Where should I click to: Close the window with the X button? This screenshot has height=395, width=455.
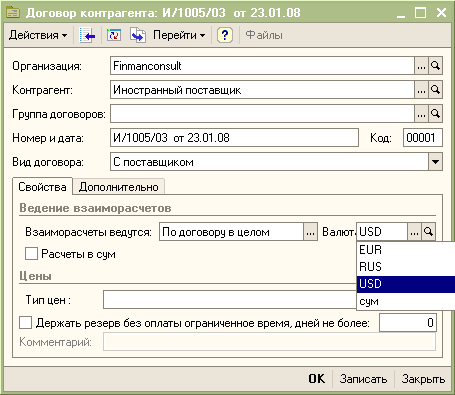[441, 13]
